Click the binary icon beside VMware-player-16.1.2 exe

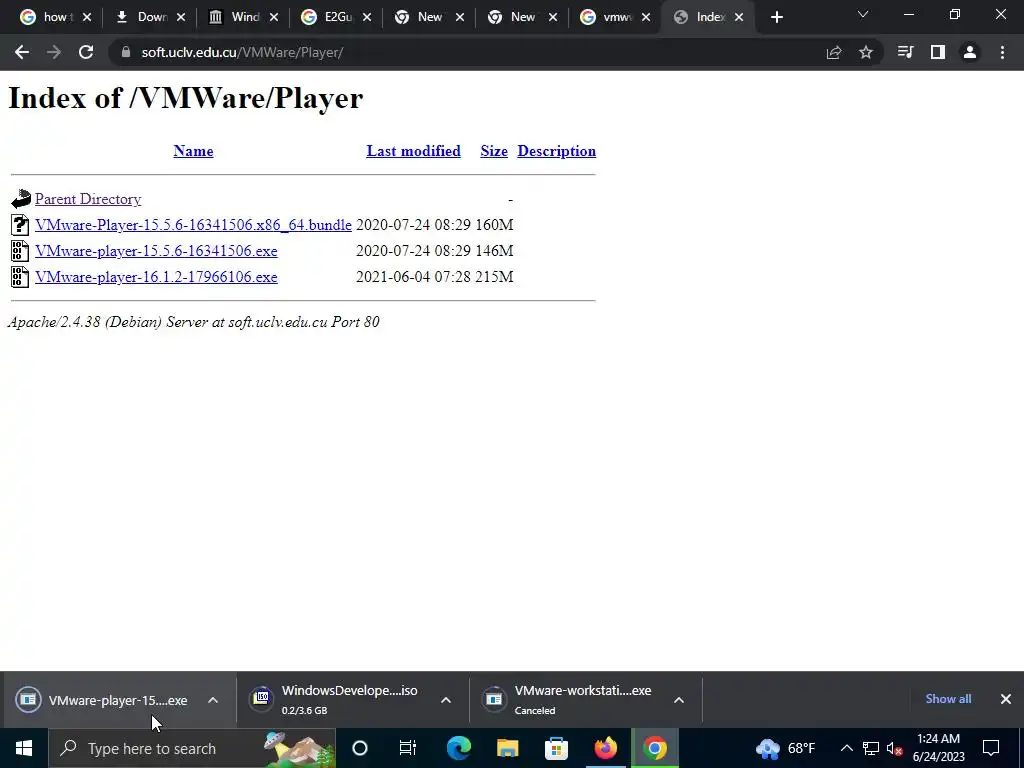point(20,277)
